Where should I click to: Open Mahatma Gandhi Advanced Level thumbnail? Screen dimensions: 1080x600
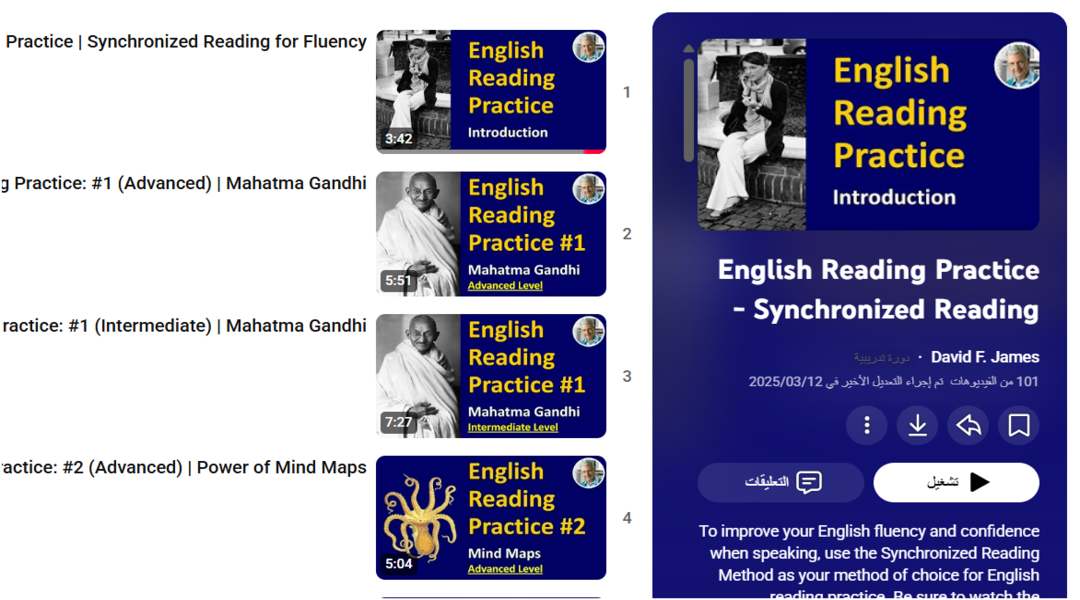(x=491, y=234)
